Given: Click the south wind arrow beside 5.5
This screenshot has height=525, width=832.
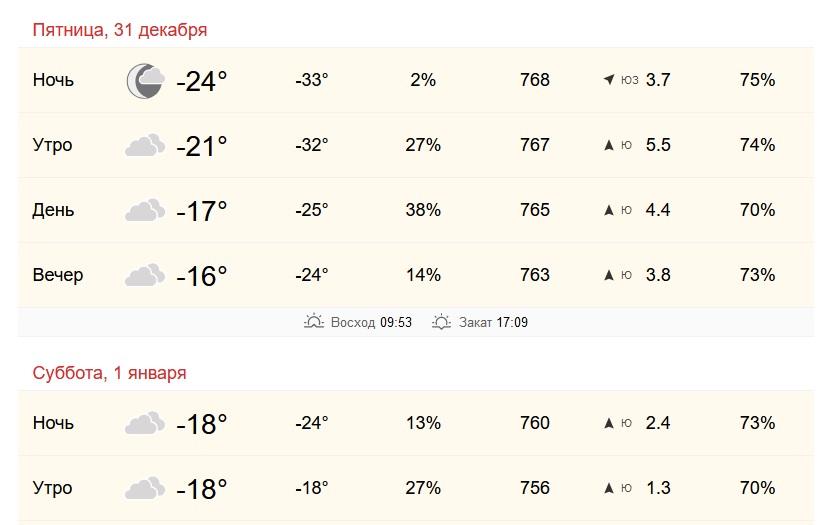Looking at the screenshot, I should tap(608, 145).
